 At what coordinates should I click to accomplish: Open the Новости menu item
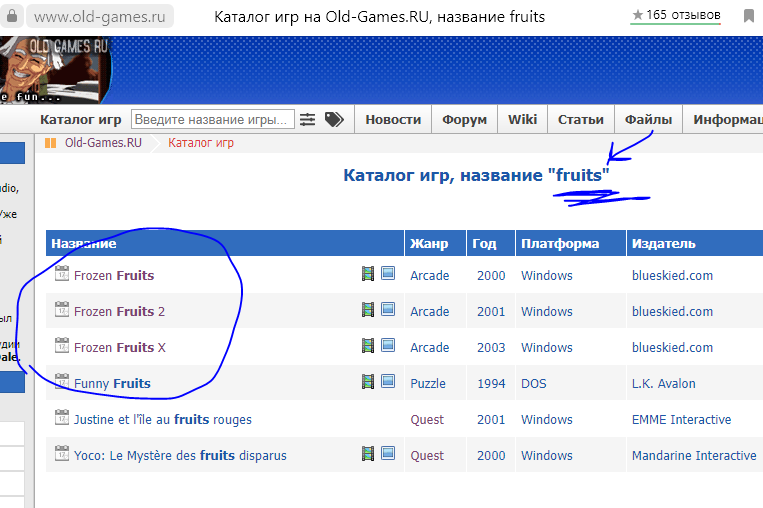point(393,120)
